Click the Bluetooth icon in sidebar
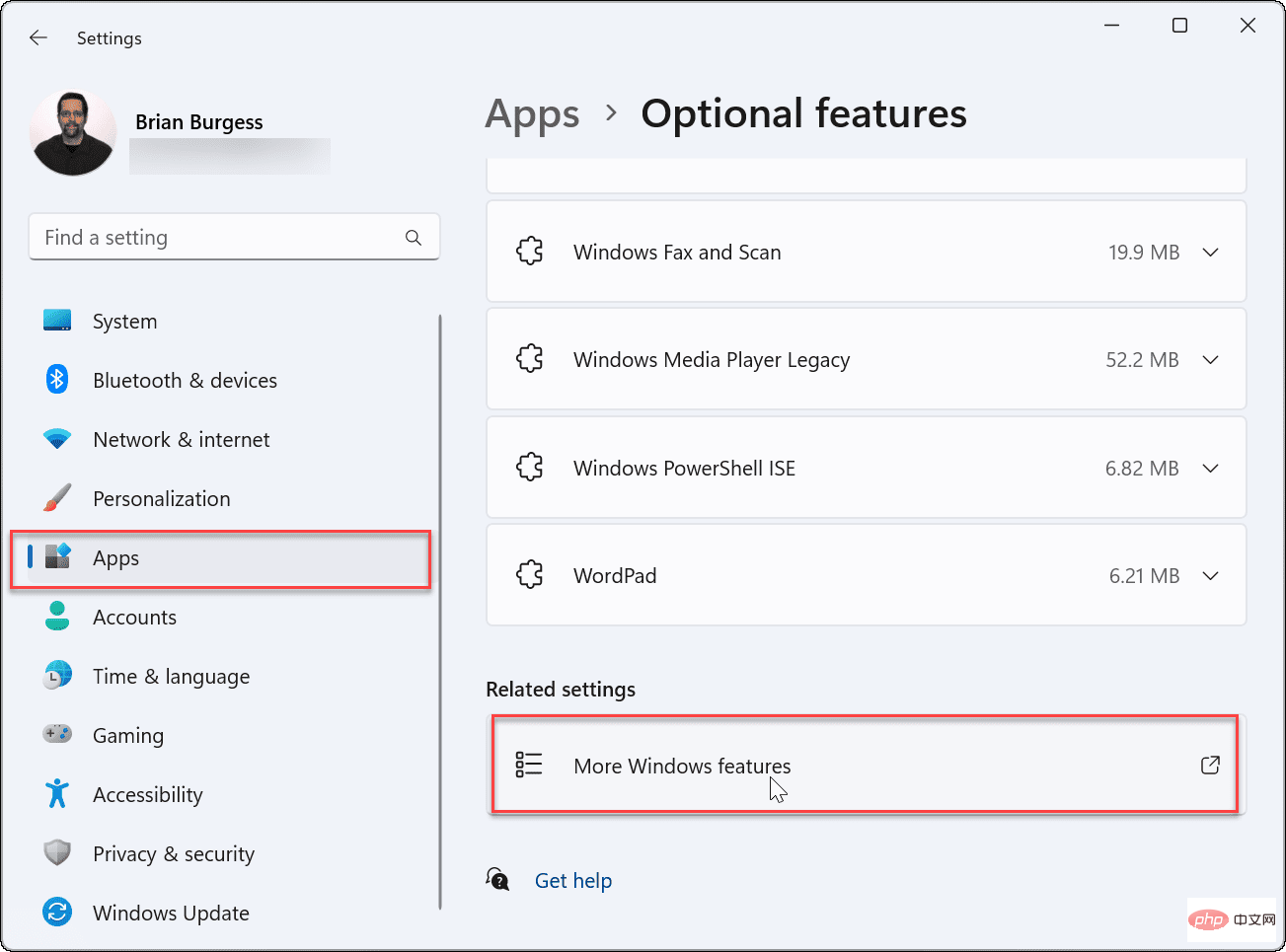This screenshot has width=1286, height=952. pyautogui.click(x=57, y=380)
